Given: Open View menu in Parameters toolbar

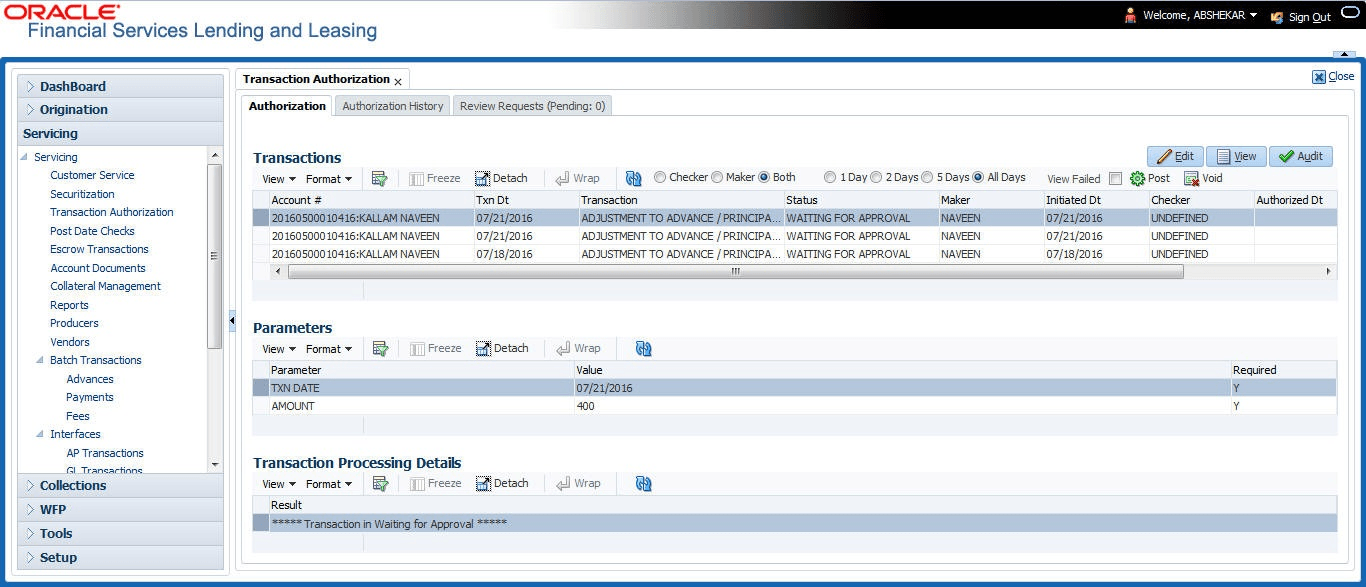Looking at the screenshot, I should pos(279,349).
